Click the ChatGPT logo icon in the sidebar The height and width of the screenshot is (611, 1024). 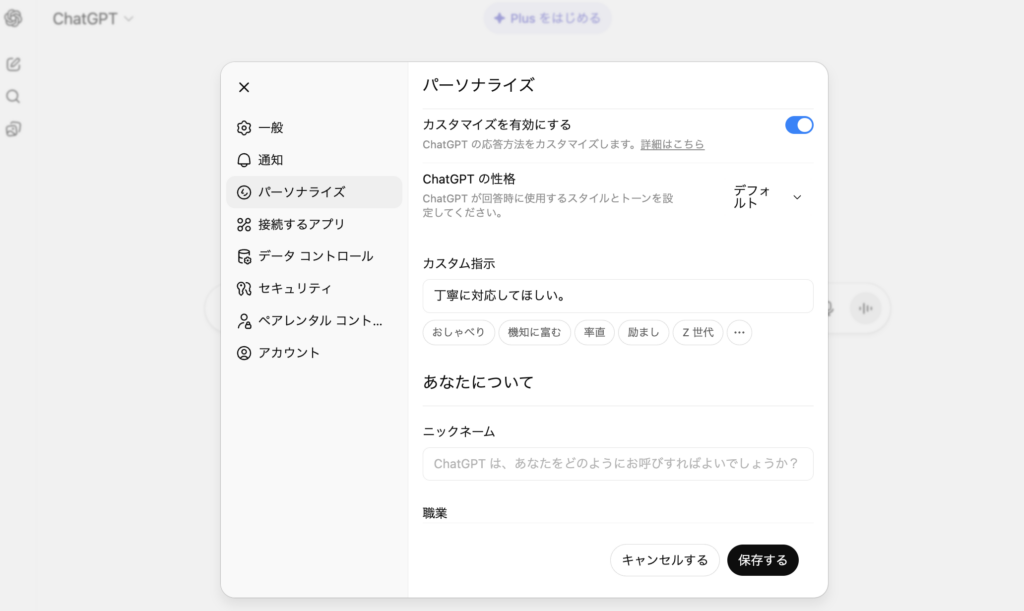14,19
